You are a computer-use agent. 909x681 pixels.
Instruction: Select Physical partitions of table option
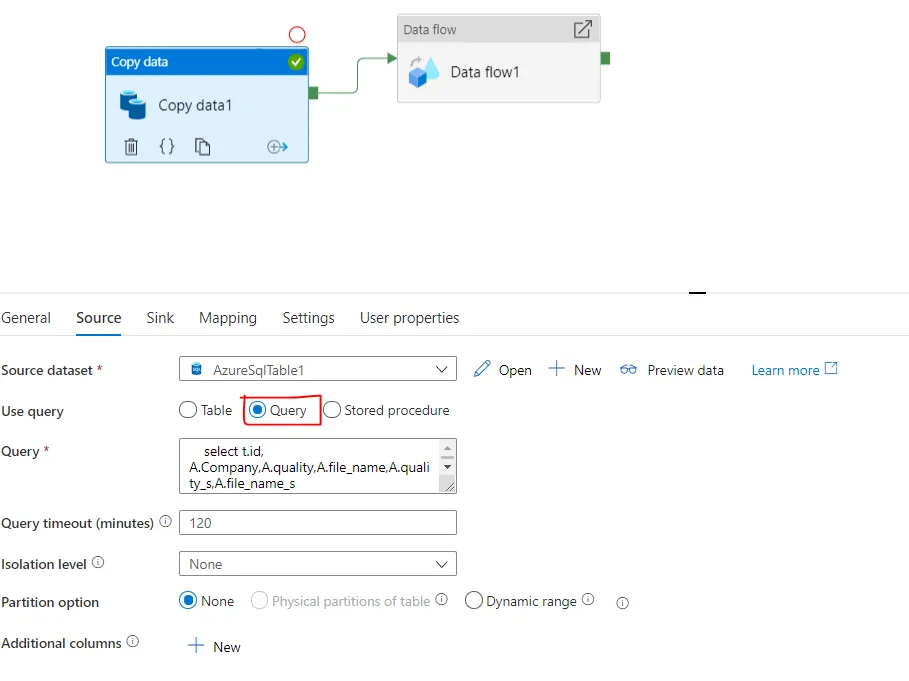coord(259,600)
